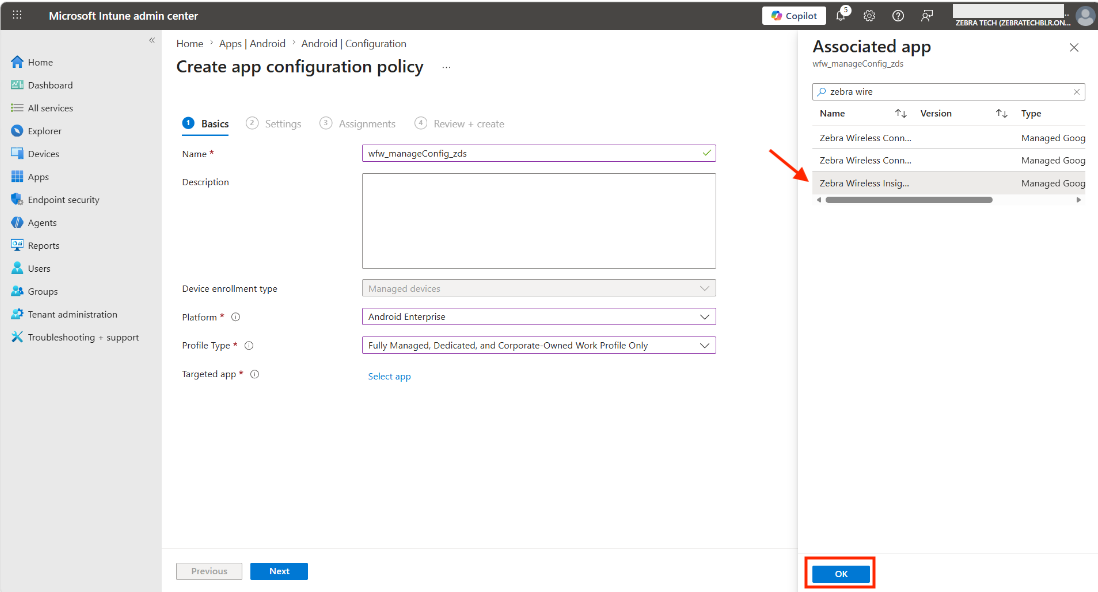
Task: Click Home breadcrumb link
Action: (190, 43)
